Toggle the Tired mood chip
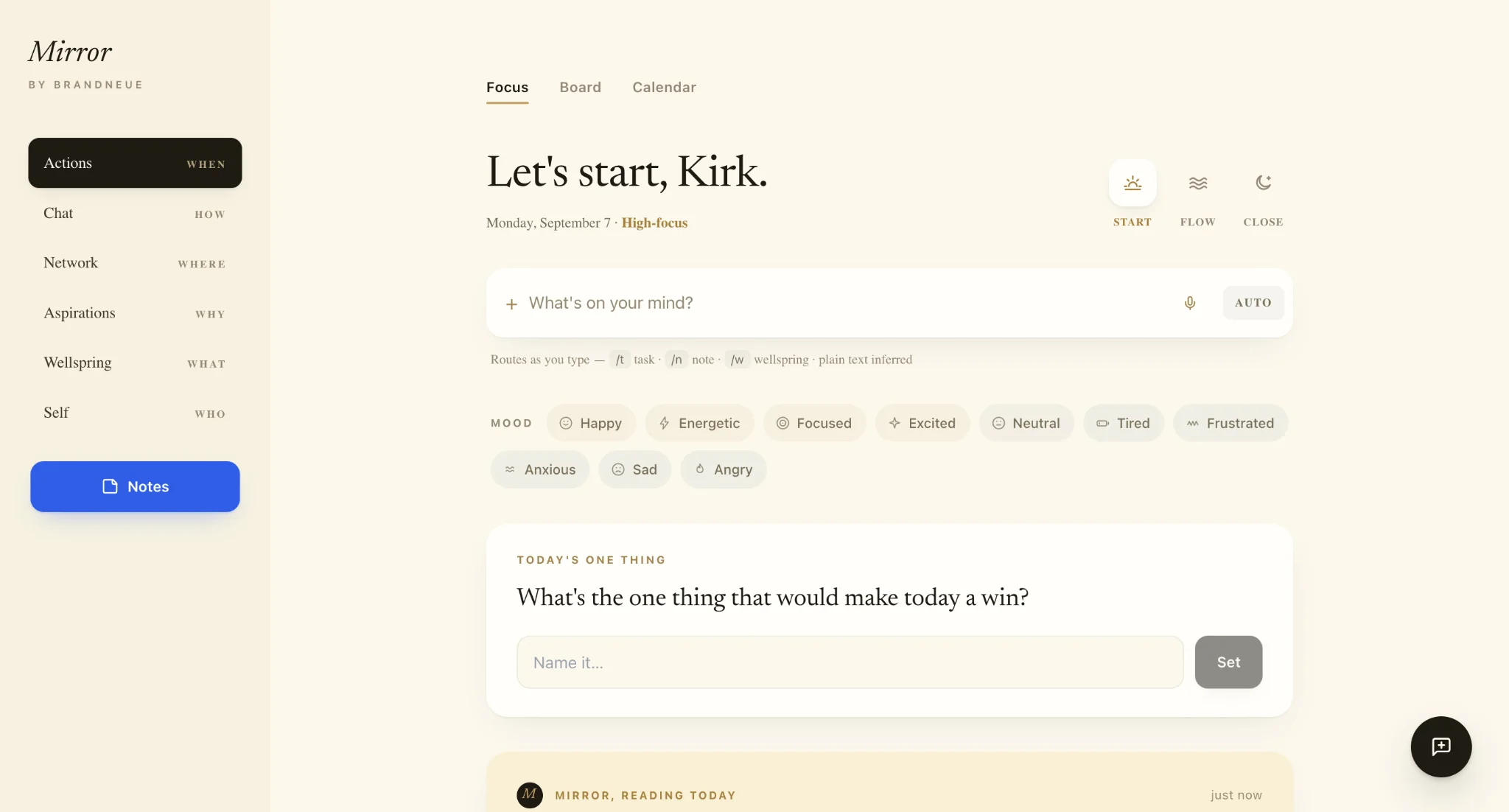The height and width of the screenshot is (812, 1509). (1124, 423)
